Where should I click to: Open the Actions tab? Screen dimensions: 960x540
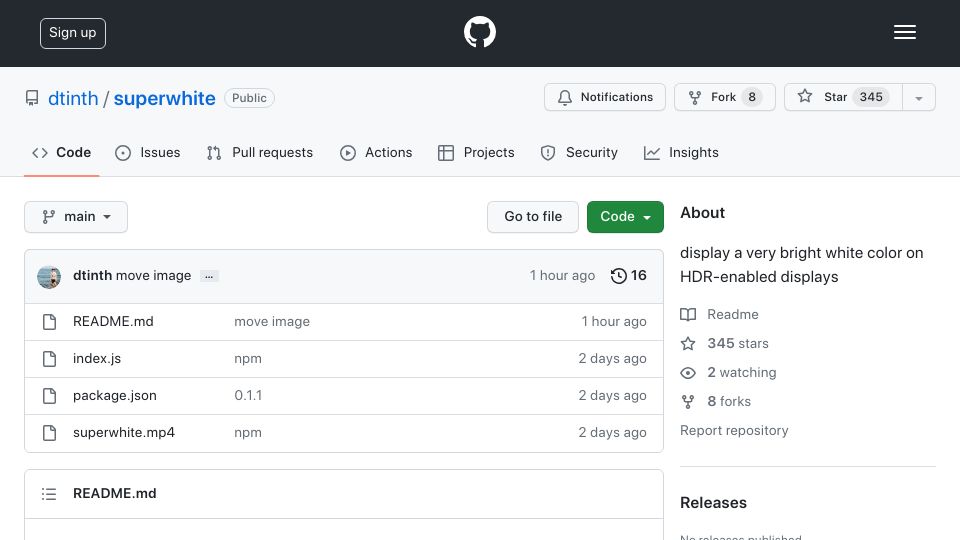377,152
